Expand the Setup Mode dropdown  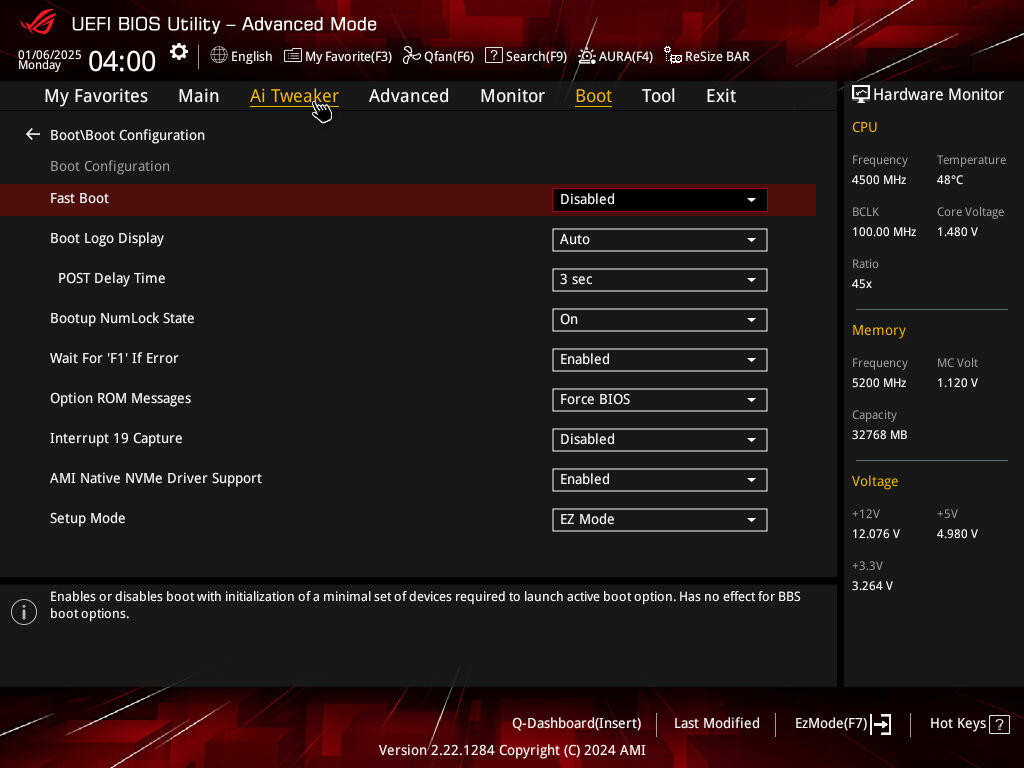pyautogui.click(x=659, y=520)
